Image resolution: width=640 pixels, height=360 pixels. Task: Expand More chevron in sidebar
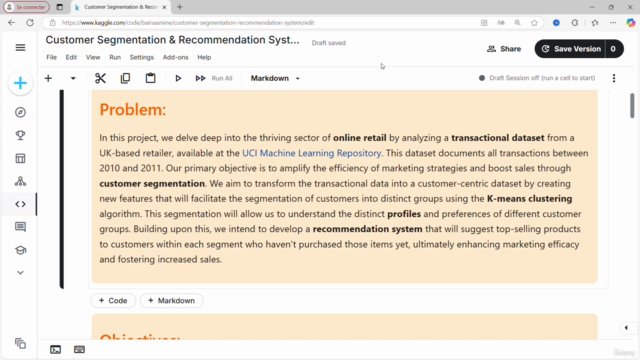[20, 273]
